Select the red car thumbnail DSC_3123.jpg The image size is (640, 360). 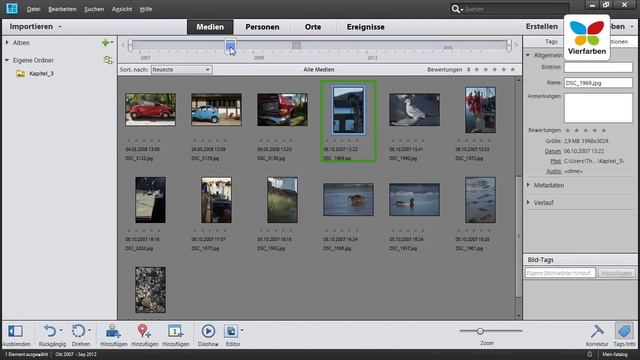click(150, 109)
